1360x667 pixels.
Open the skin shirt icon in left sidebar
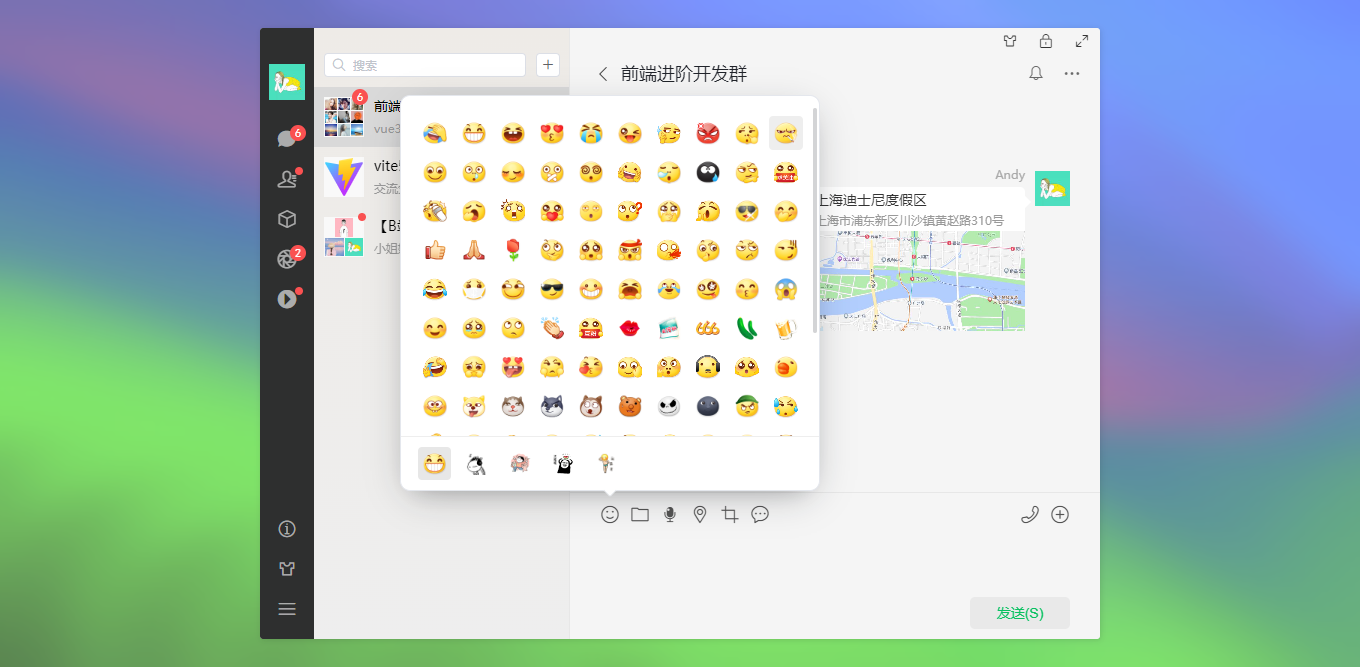(287, 569)
